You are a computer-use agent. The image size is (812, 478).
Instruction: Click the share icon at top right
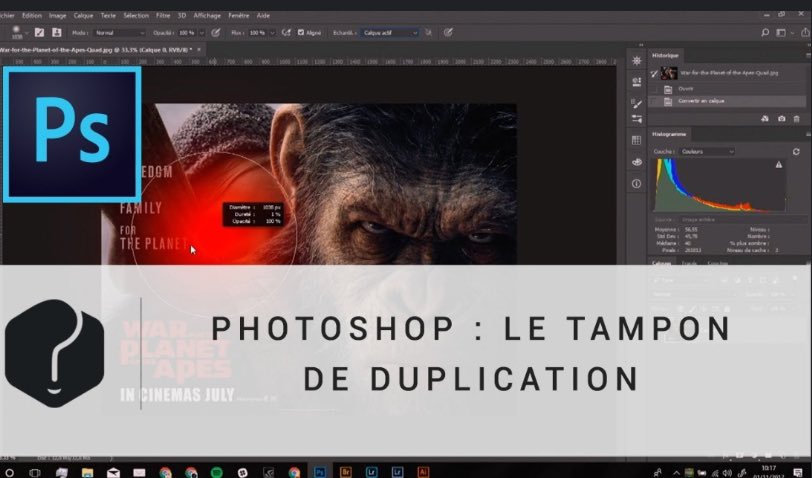(x=806, y=33)
